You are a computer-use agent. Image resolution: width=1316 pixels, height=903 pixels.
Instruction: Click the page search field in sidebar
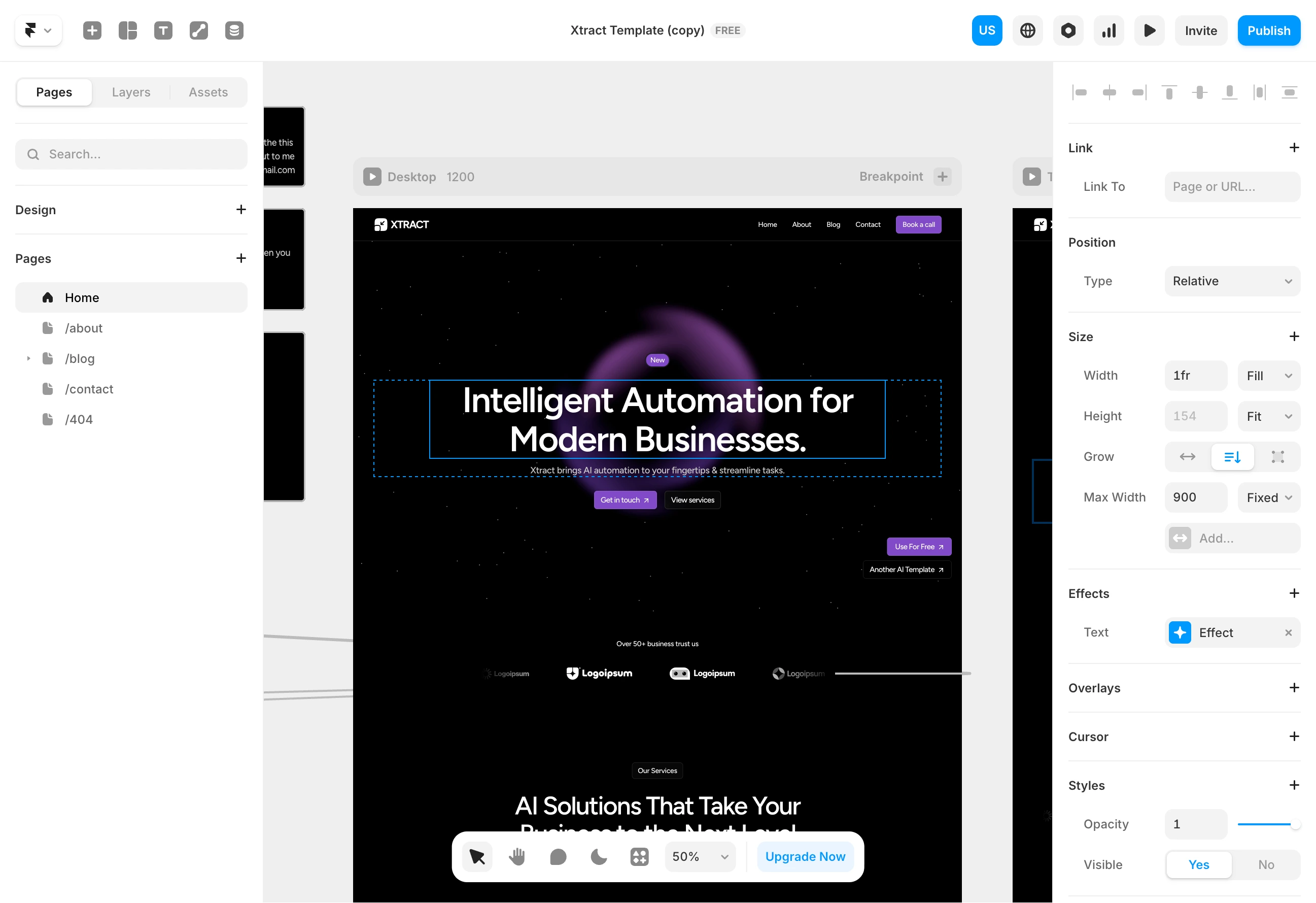[x=131, y=153]
